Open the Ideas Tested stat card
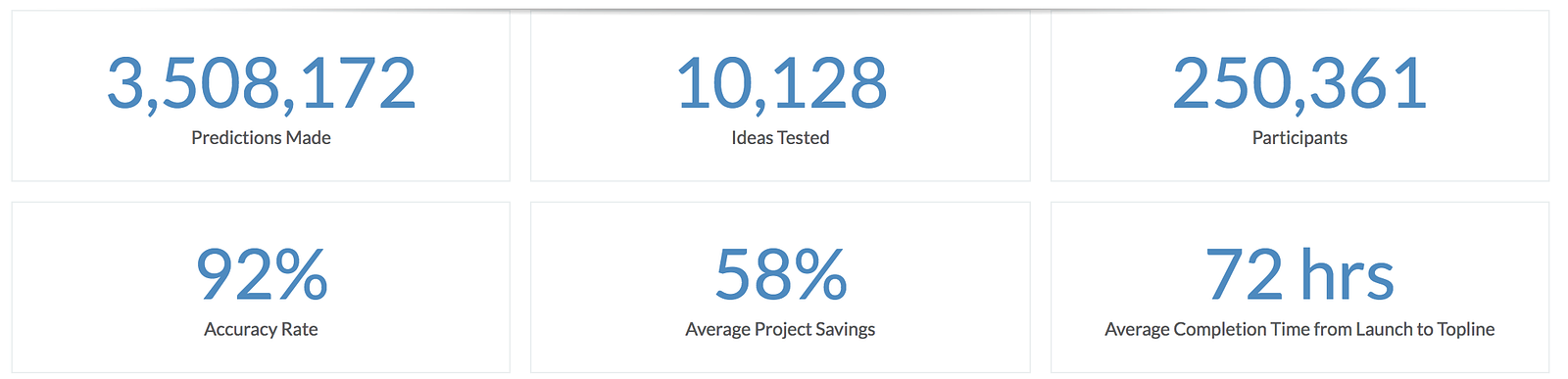Screen dimensions: 1568x379 click(x=780, y=95)
